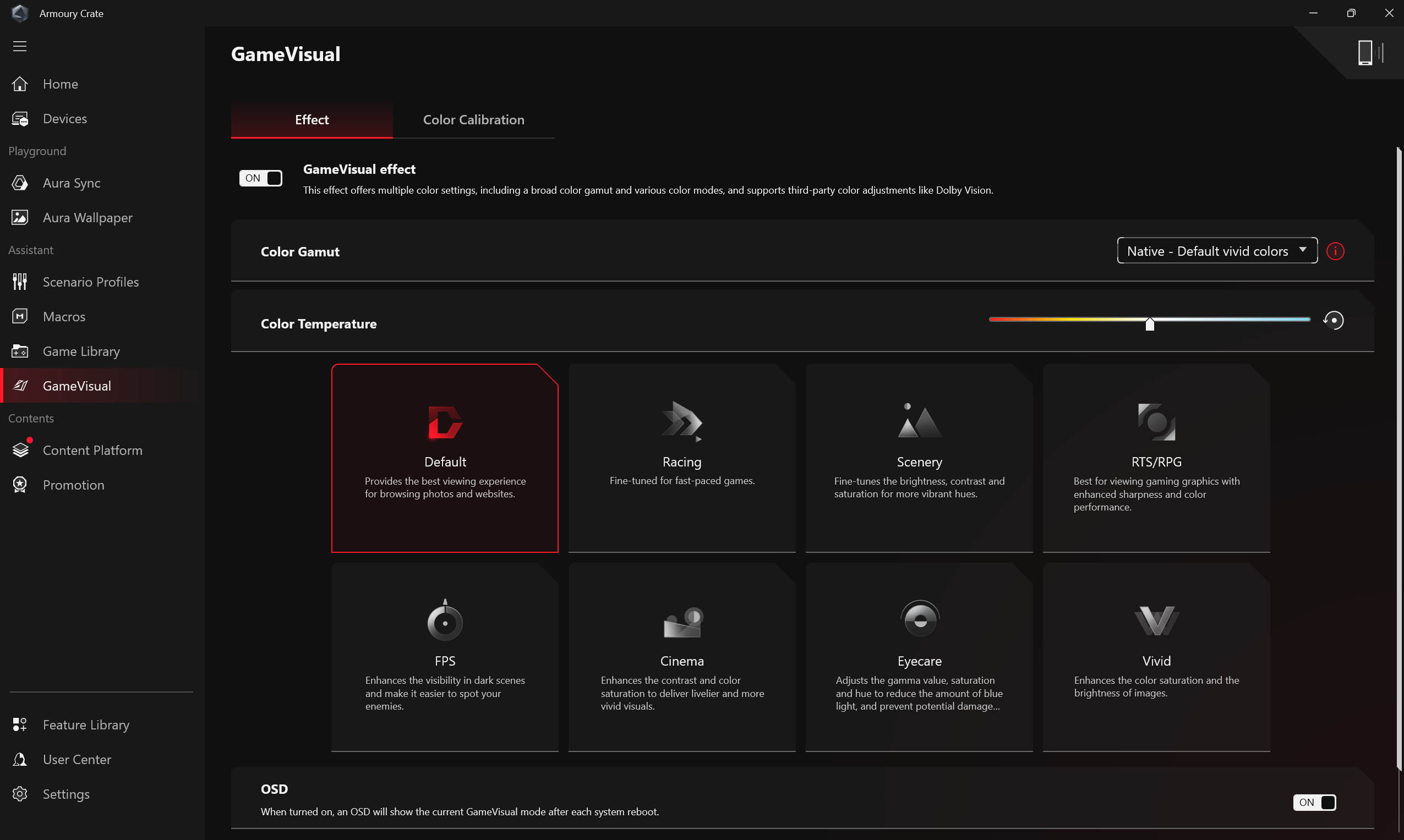
Task: Select the FPS mode label
Action: pyautogui.click(x=445, y=661)
